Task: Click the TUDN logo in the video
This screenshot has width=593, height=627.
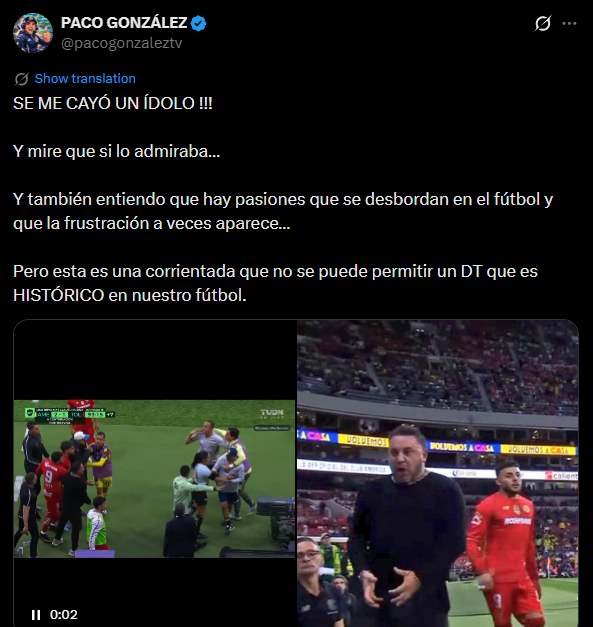Action: [x=272, y=413]
